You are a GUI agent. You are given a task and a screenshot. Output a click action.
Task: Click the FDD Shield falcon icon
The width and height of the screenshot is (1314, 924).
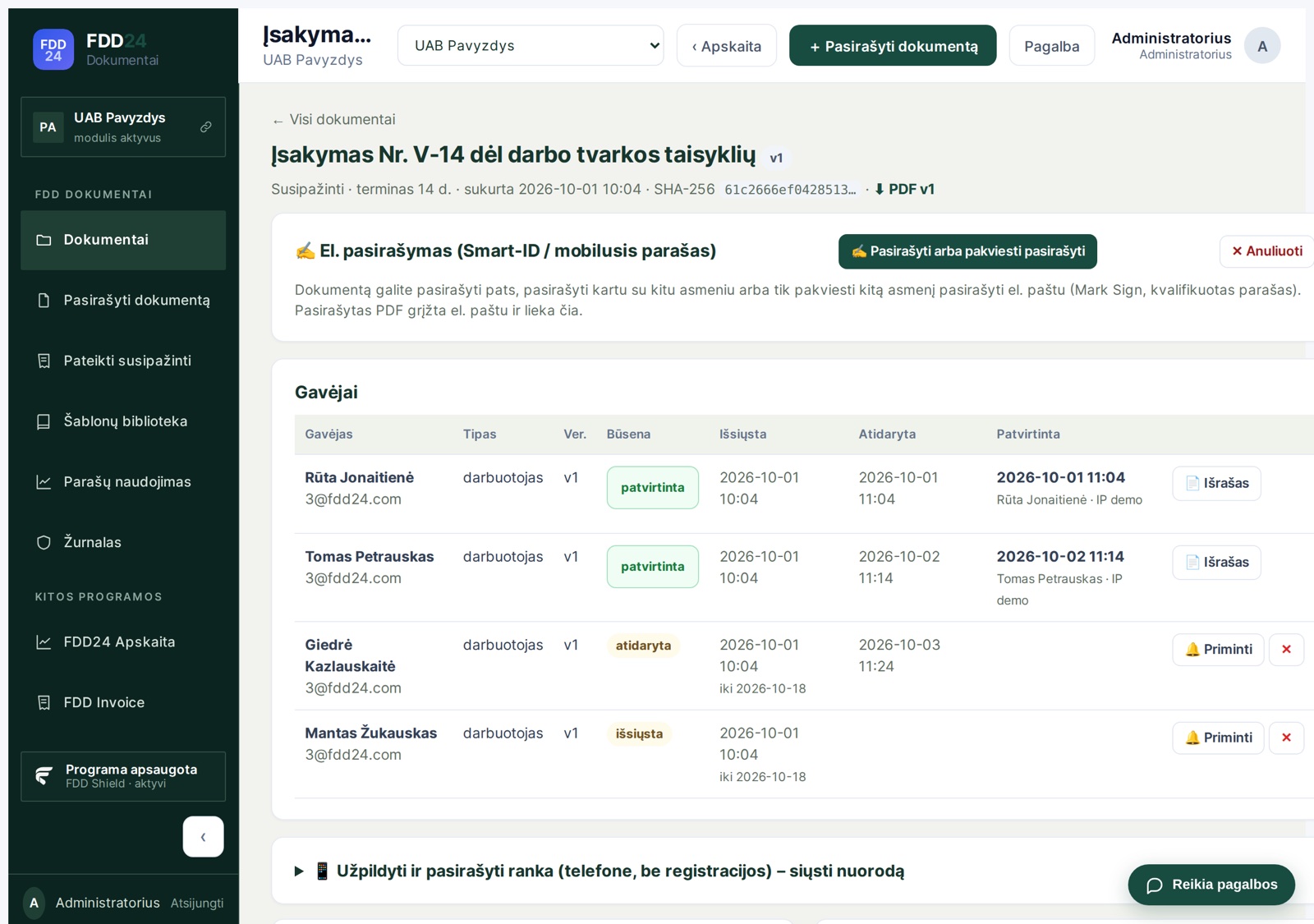44,776
